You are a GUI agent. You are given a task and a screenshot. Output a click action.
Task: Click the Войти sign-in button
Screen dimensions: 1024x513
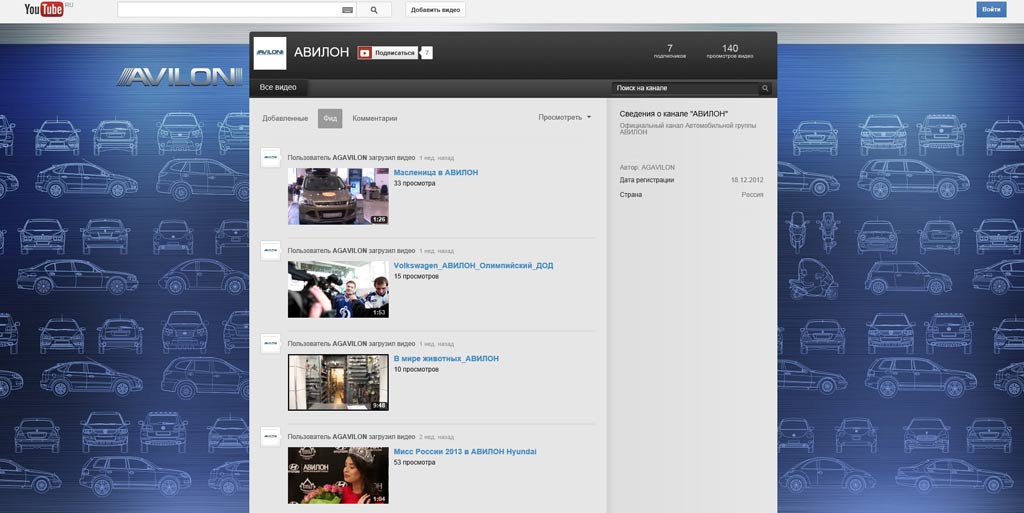click(x=991, y=9)
